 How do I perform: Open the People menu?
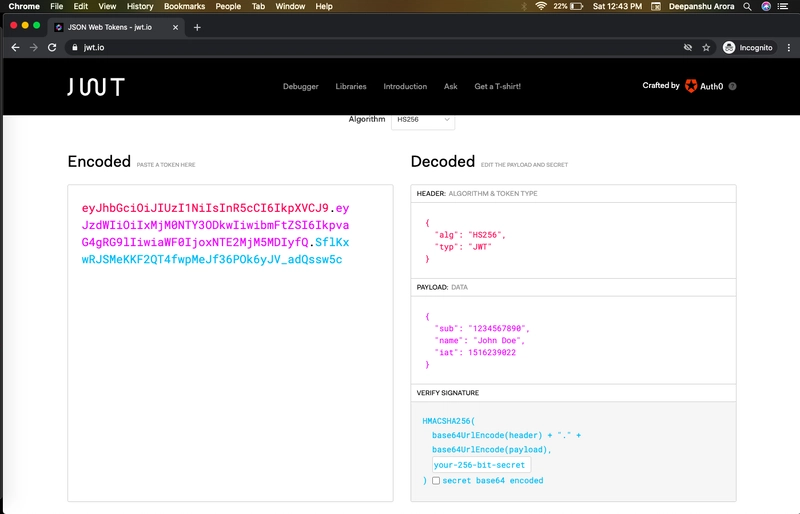point(228,6)
